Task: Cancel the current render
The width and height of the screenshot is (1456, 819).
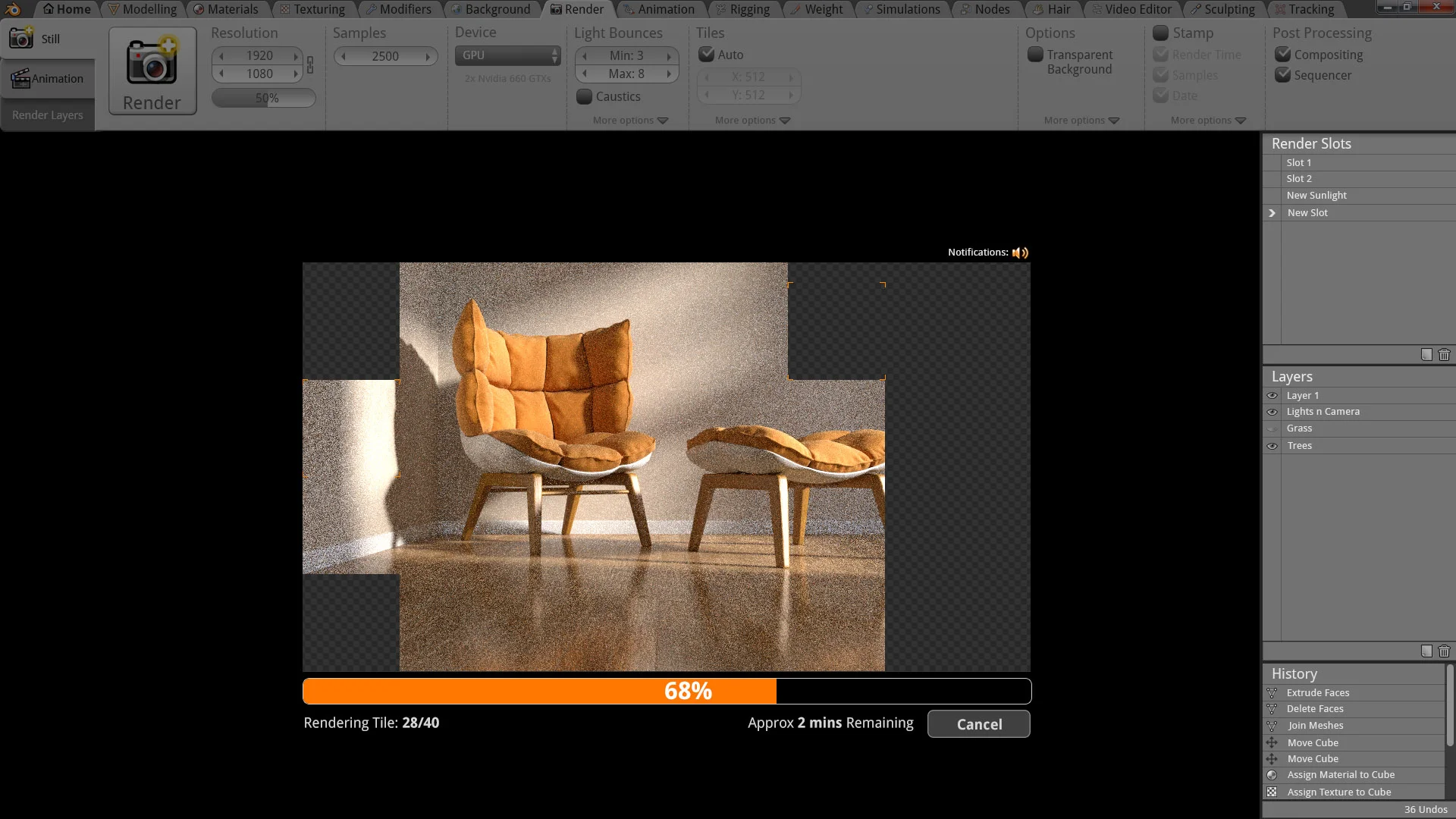Action: click(978, 724)
